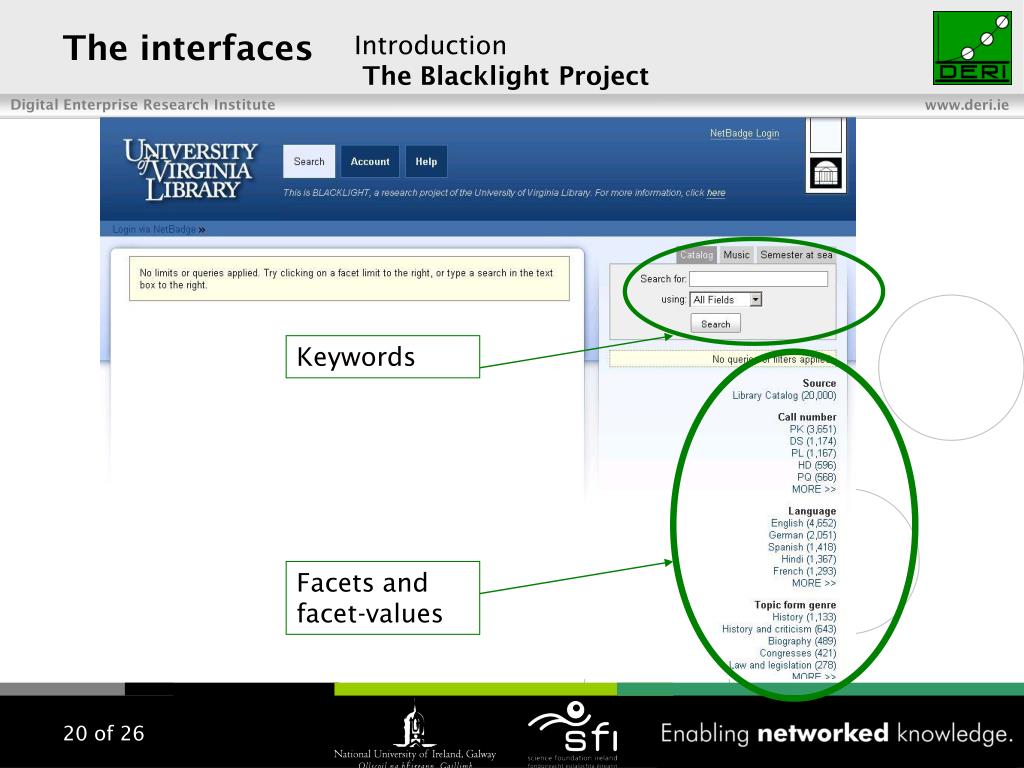Click the Search submit button

click(x=716, y=324)
